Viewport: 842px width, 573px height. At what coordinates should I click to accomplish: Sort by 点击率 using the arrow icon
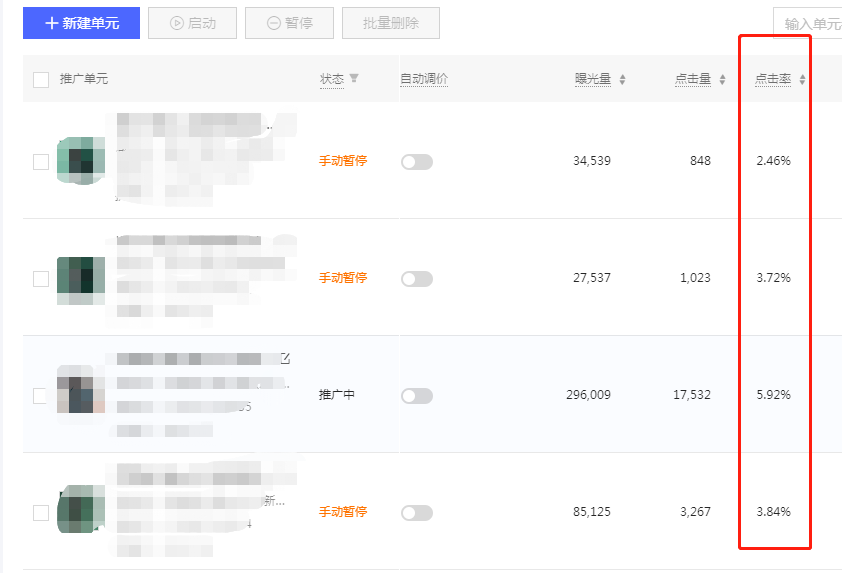click(x=802, y=79)
